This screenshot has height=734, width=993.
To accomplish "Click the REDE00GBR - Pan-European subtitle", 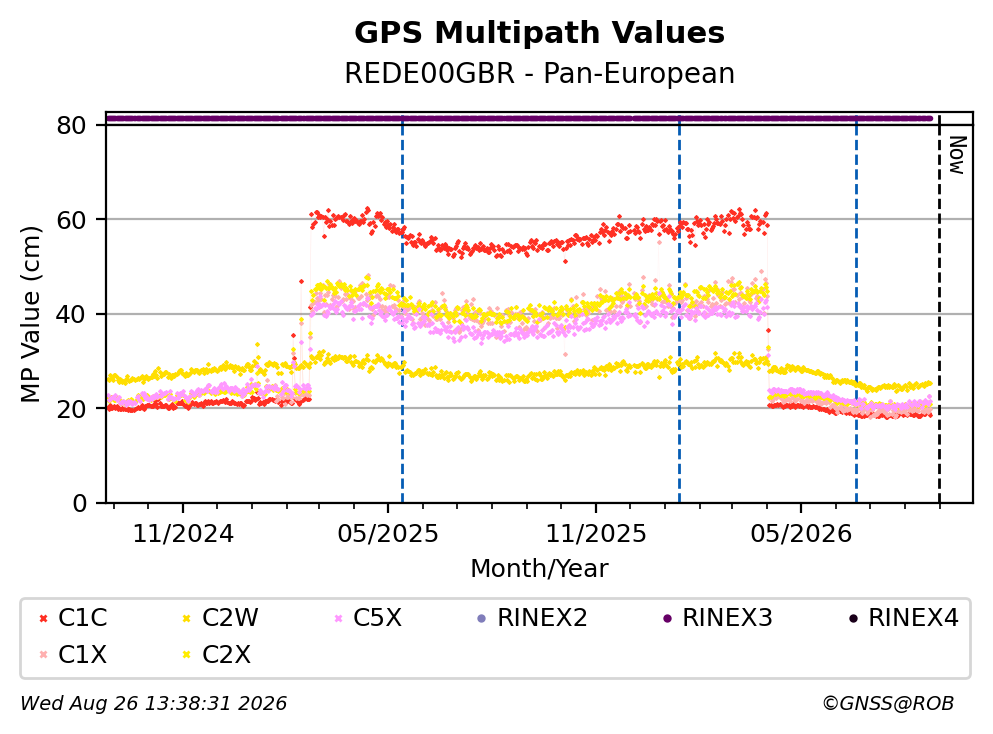I will point(540,73).
